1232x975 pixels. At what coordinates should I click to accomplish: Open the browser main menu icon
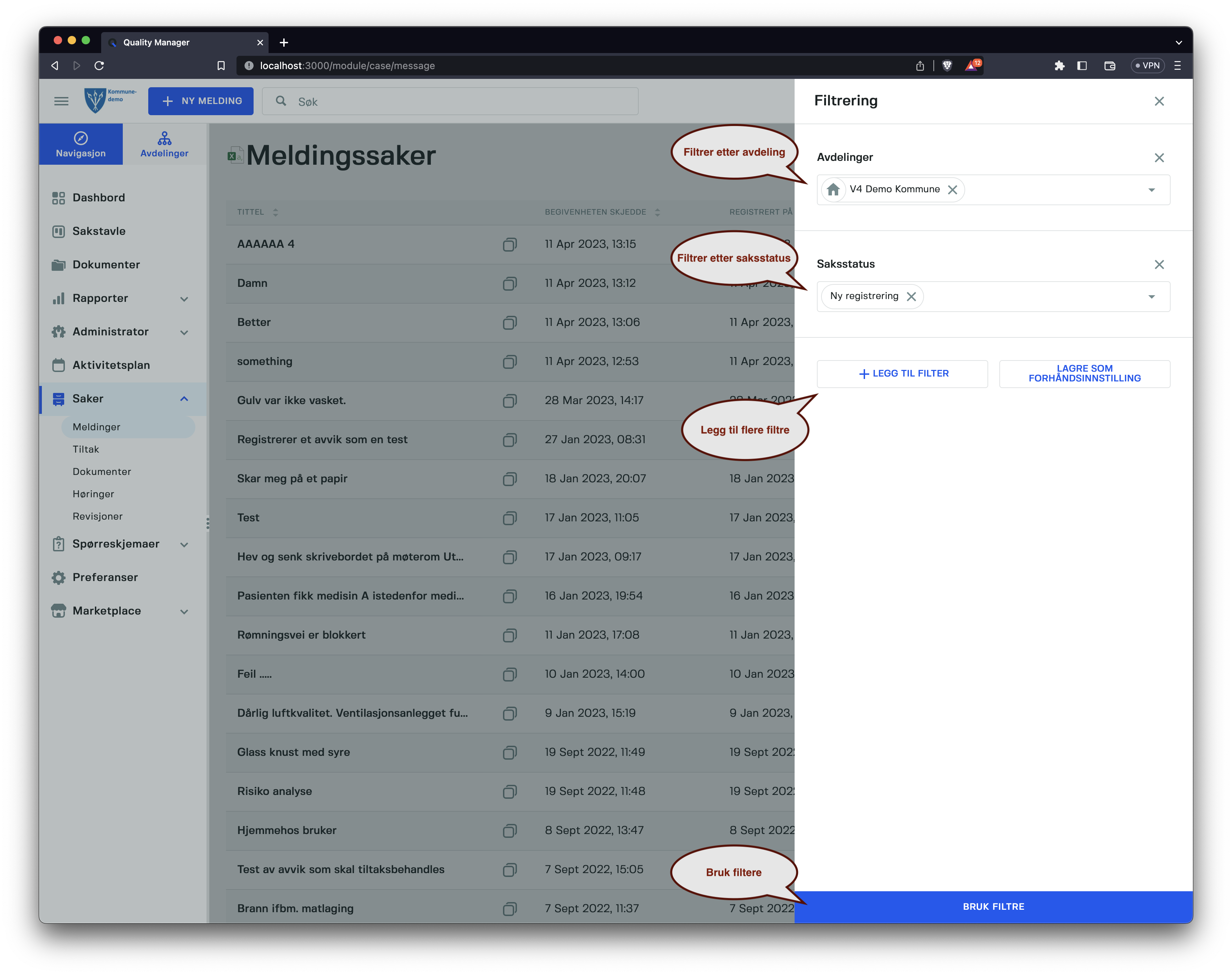pyautogui.click(x=1177, y=66)
